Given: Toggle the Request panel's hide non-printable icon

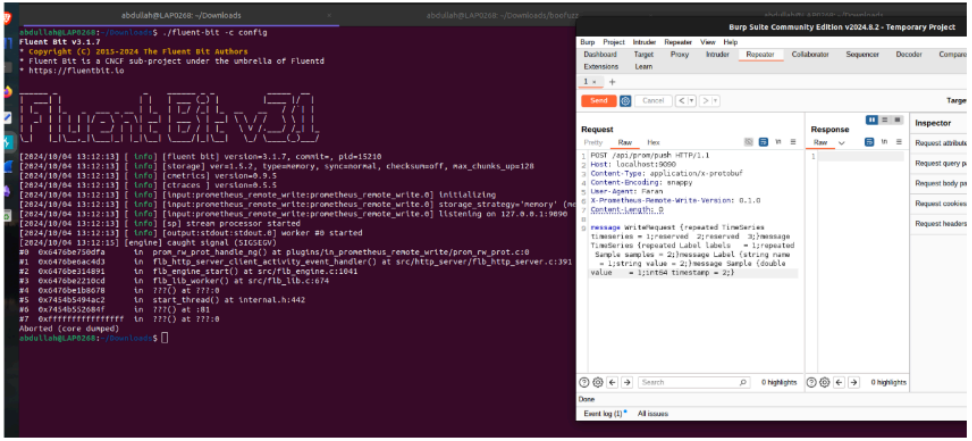Looking at the screenshot, I should (749, 142).
